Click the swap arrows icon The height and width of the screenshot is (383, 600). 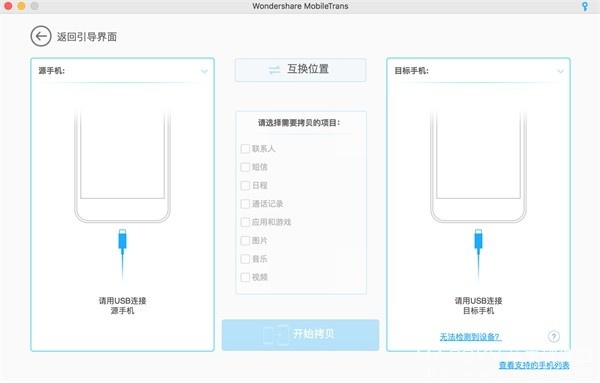coord(274,70)
